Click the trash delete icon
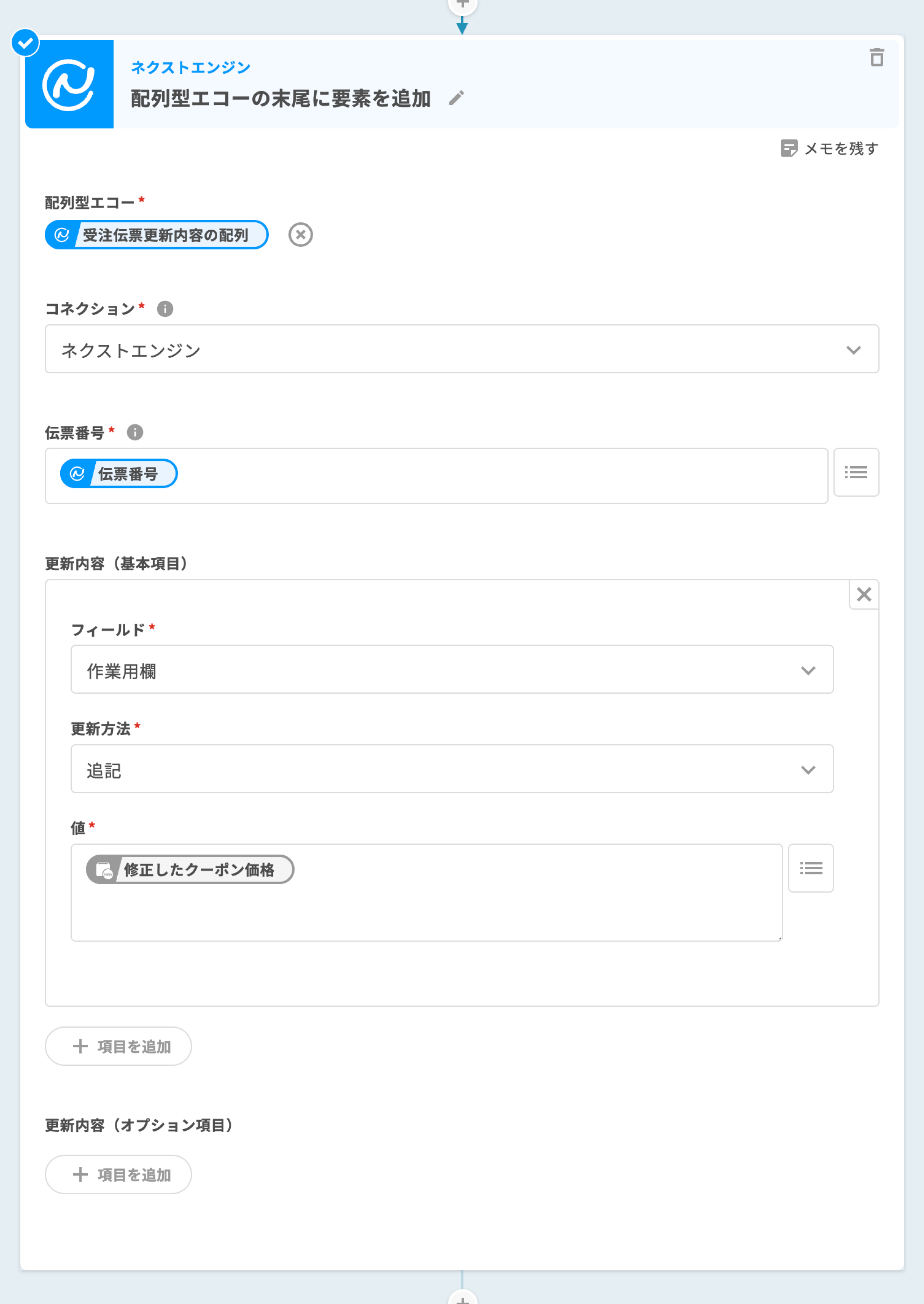The image size is (924, 1304). click(876, 57)
